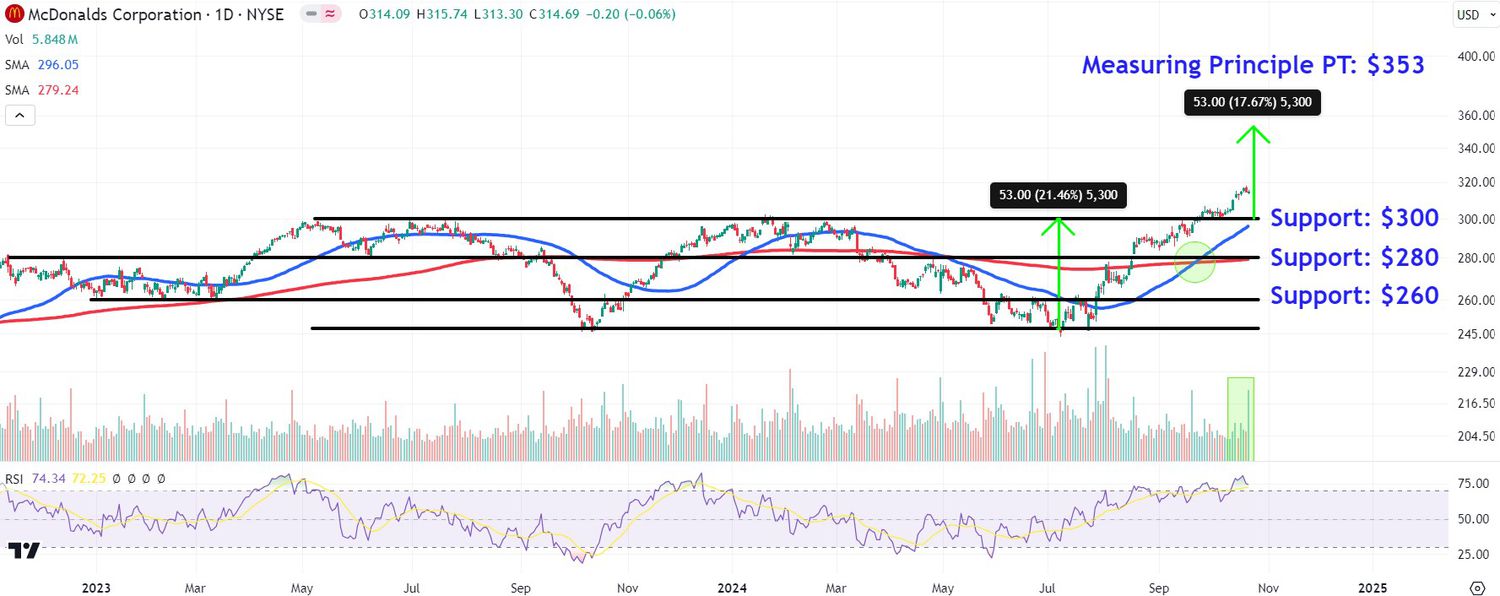Click the grey dash market status icon

coord(312,14)
